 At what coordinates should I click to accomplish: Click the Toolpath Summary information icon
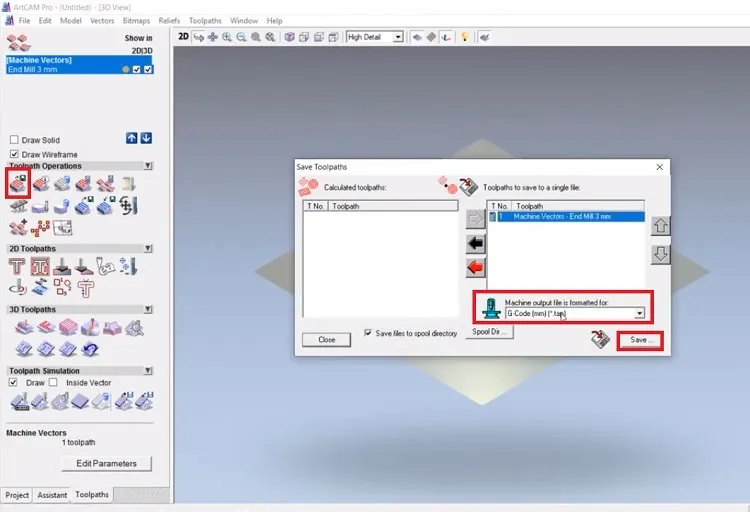(41, 183)
